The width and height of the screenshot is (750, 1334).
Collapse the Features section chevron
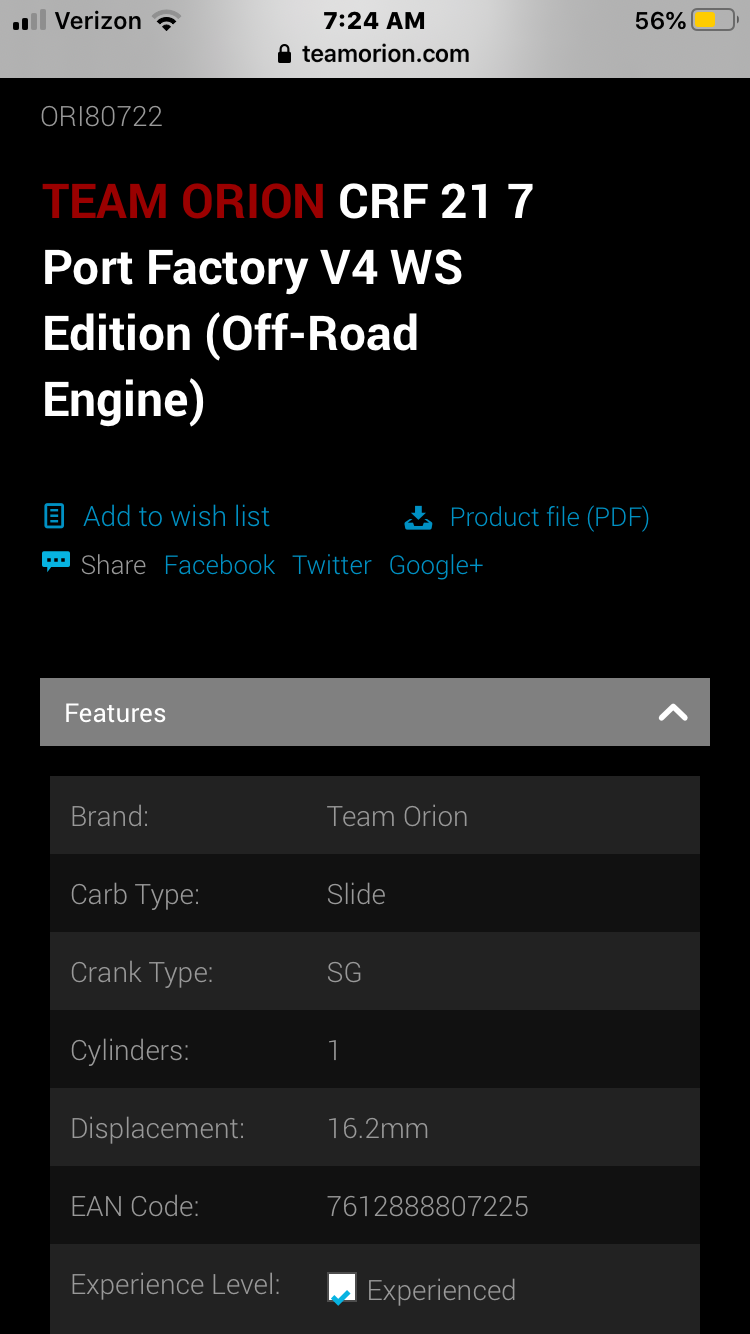(x=673, y=713)
